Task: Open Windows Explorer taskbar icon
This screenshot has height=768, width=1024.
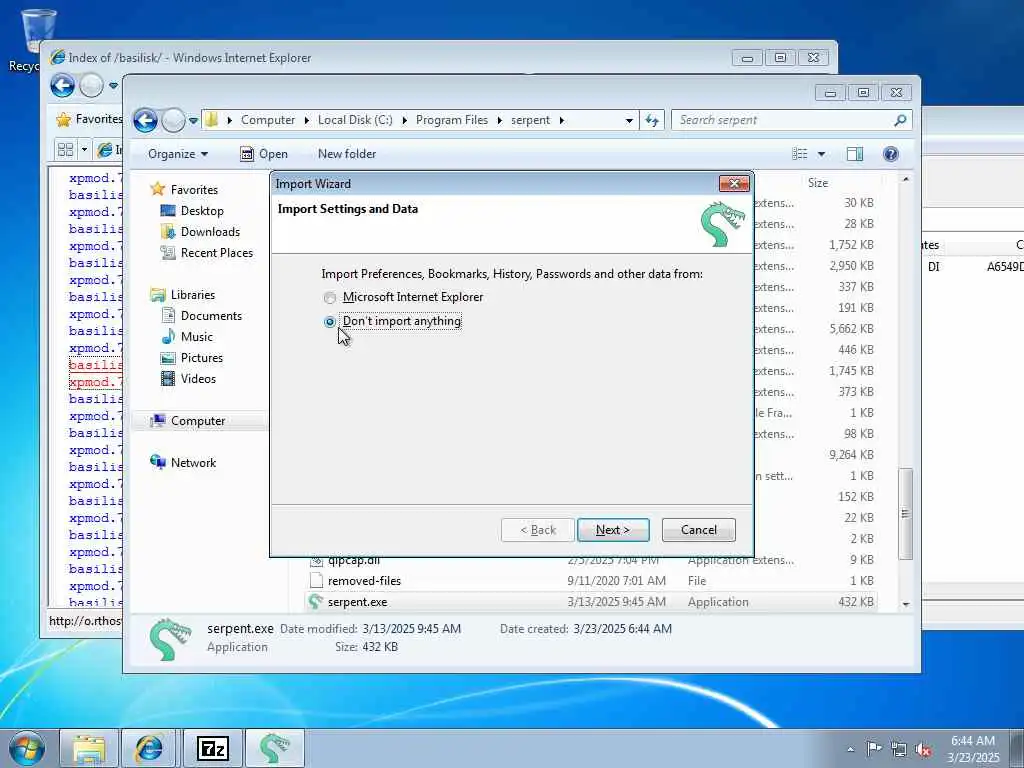Action: (x=89, y=748)
